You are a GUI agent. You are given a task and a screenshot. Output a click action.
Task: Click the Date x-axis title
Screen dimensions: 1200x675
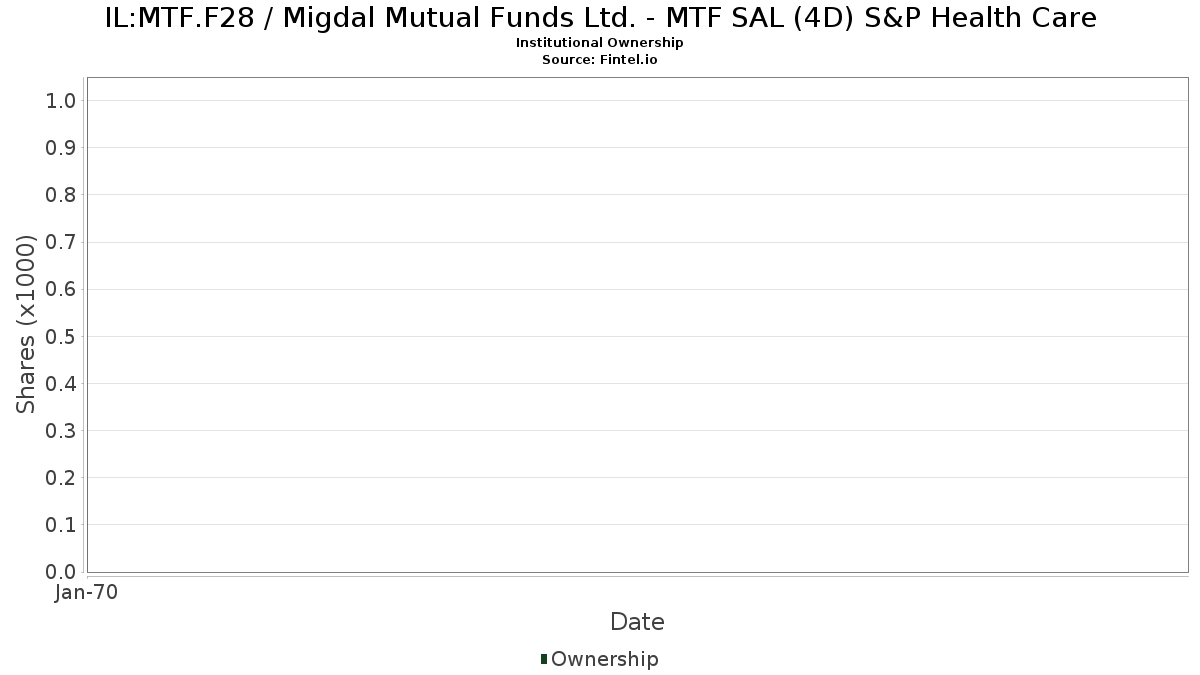(x=637, y=622)
